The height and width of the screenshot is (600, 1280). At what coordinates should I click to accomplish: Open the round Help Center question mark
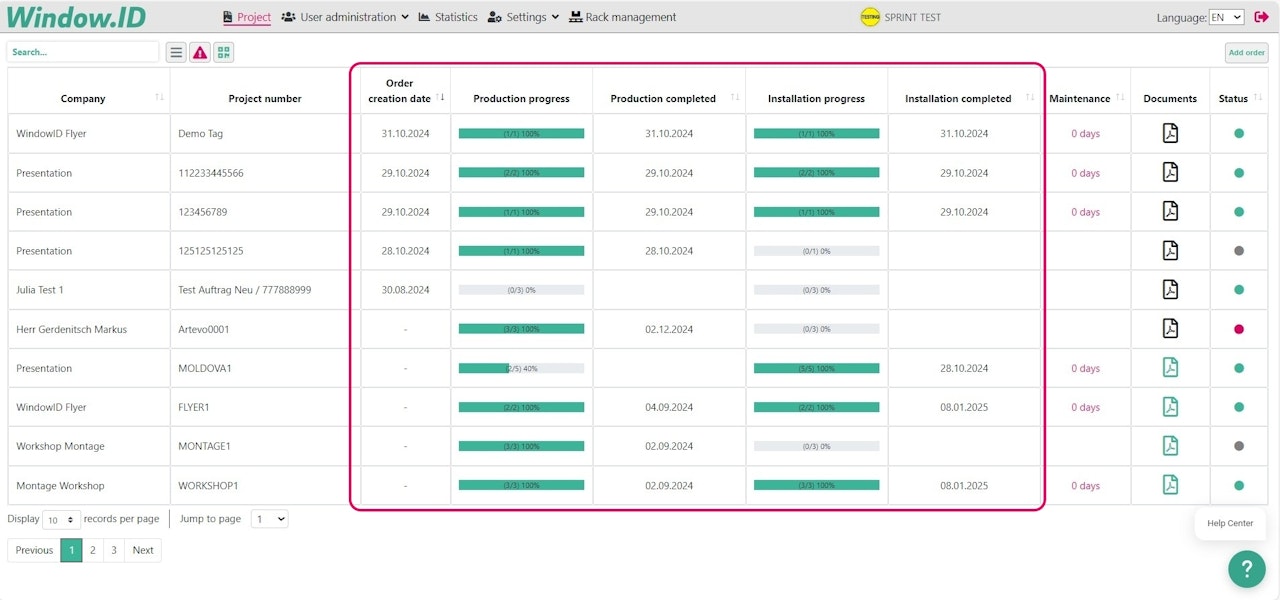(x=1246, y=569)
